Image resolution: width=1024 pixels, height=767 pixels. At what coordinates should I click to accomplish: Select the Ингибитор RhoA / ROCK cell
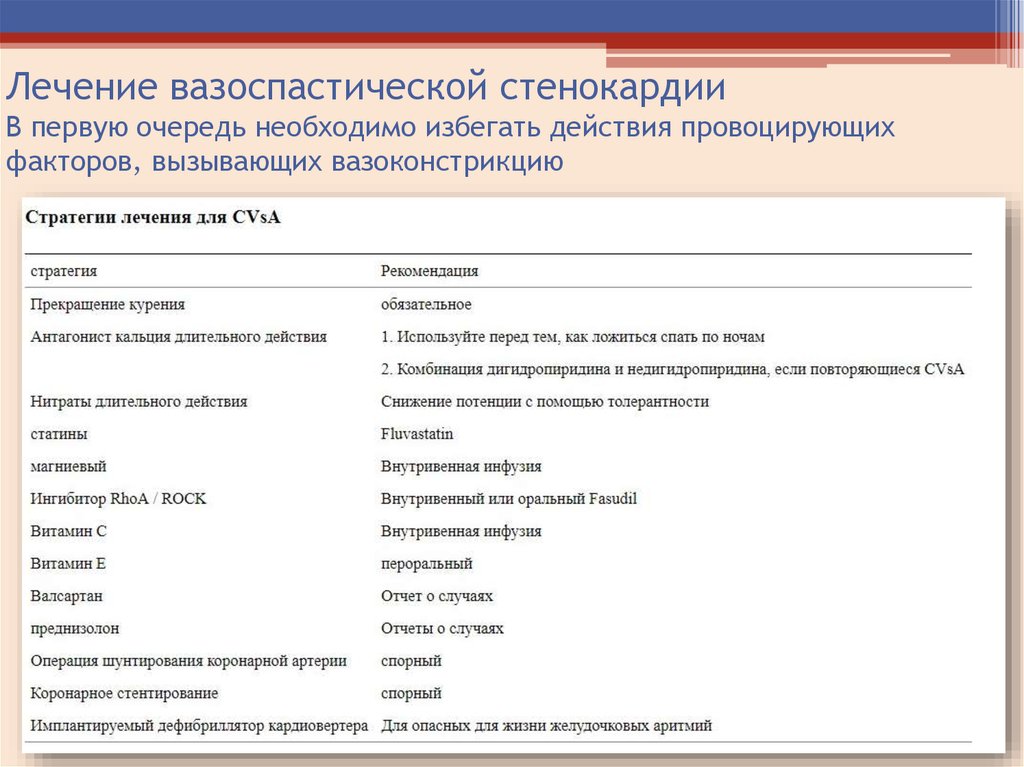click(119, 498)
